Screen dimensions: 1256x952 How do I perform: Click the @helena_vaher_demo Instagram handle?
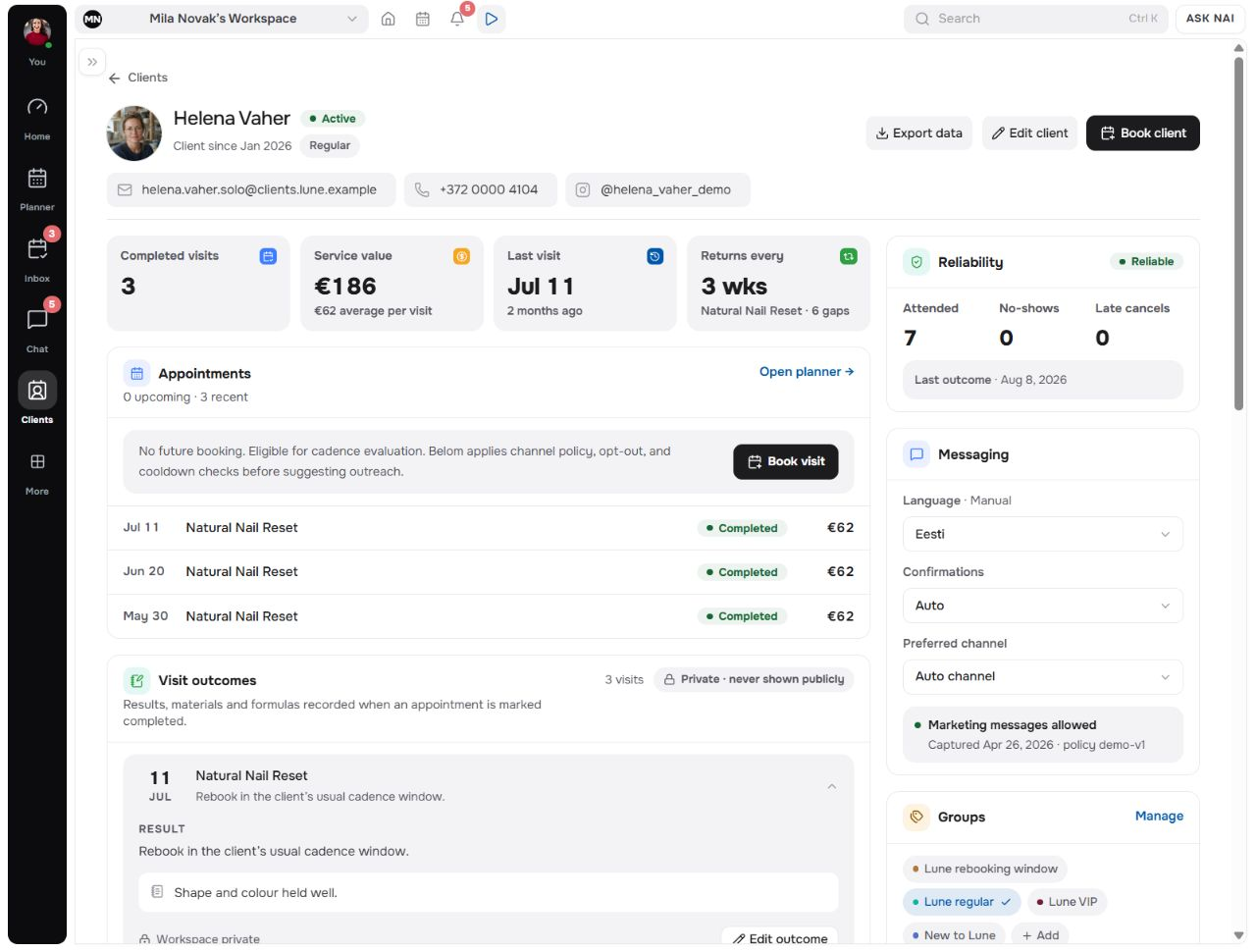click(x=657, y=190)
